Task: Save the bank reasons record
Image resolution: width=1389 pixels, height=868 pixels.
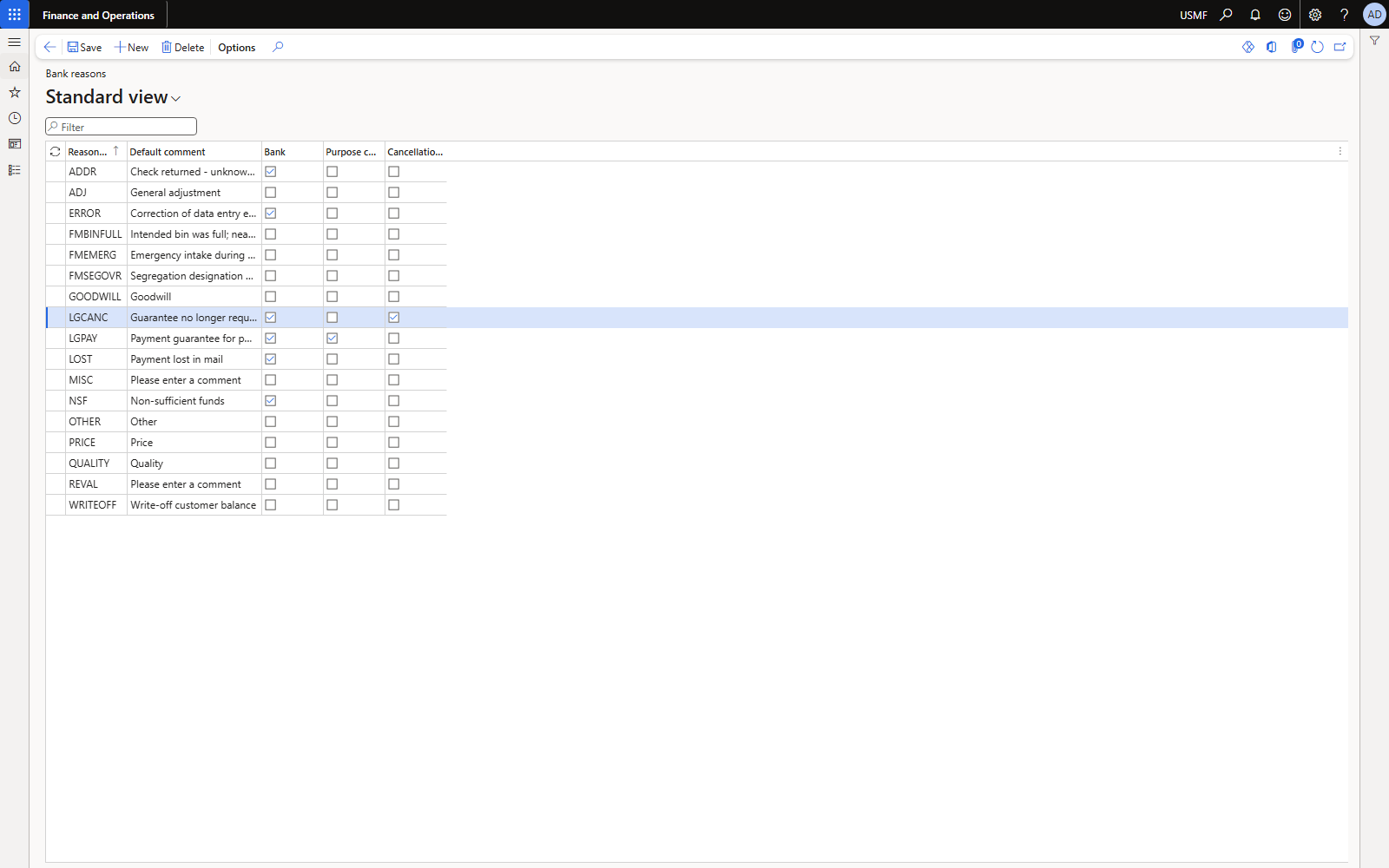Action: pyautogui.click(x=84, y=47)
